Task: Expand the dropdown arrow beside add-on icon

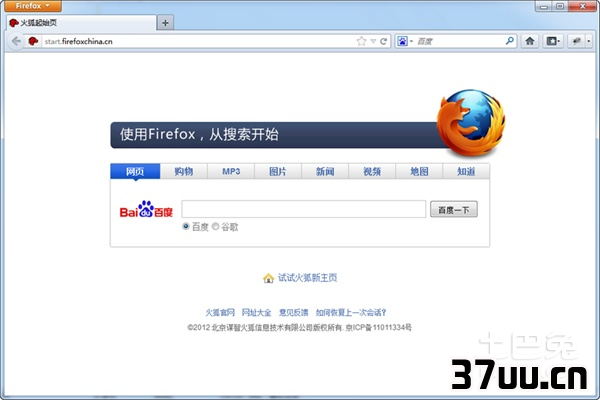Action: 589,41
